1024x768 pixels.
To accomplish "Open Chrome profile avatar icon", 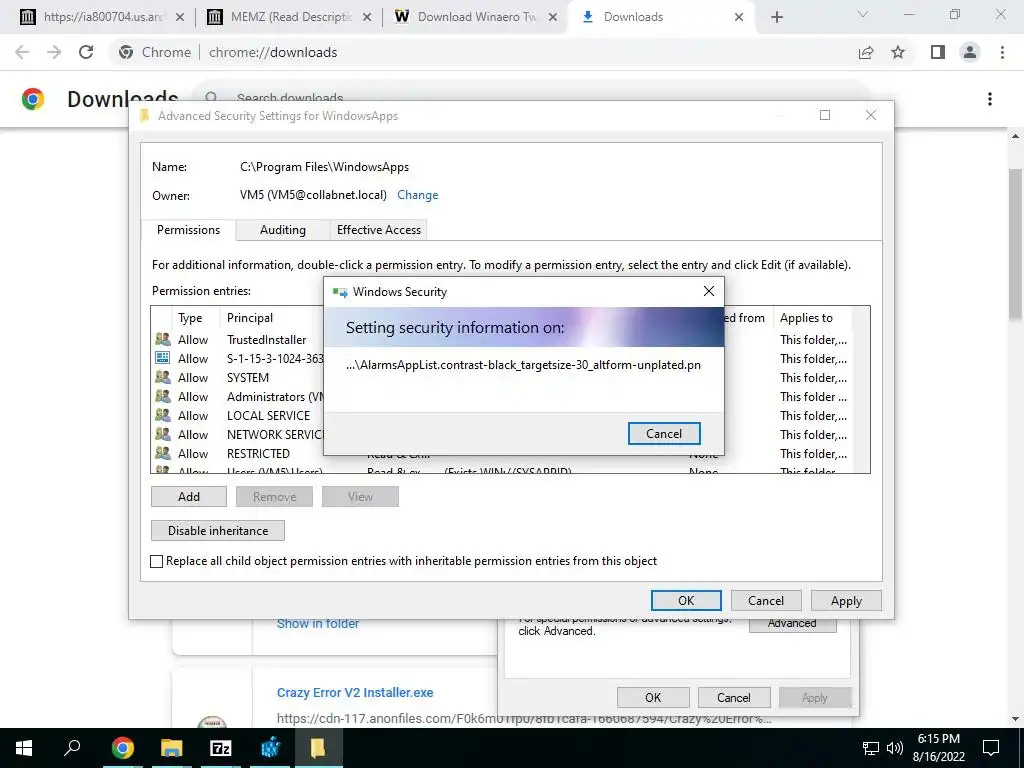I will tap(970, 52).
